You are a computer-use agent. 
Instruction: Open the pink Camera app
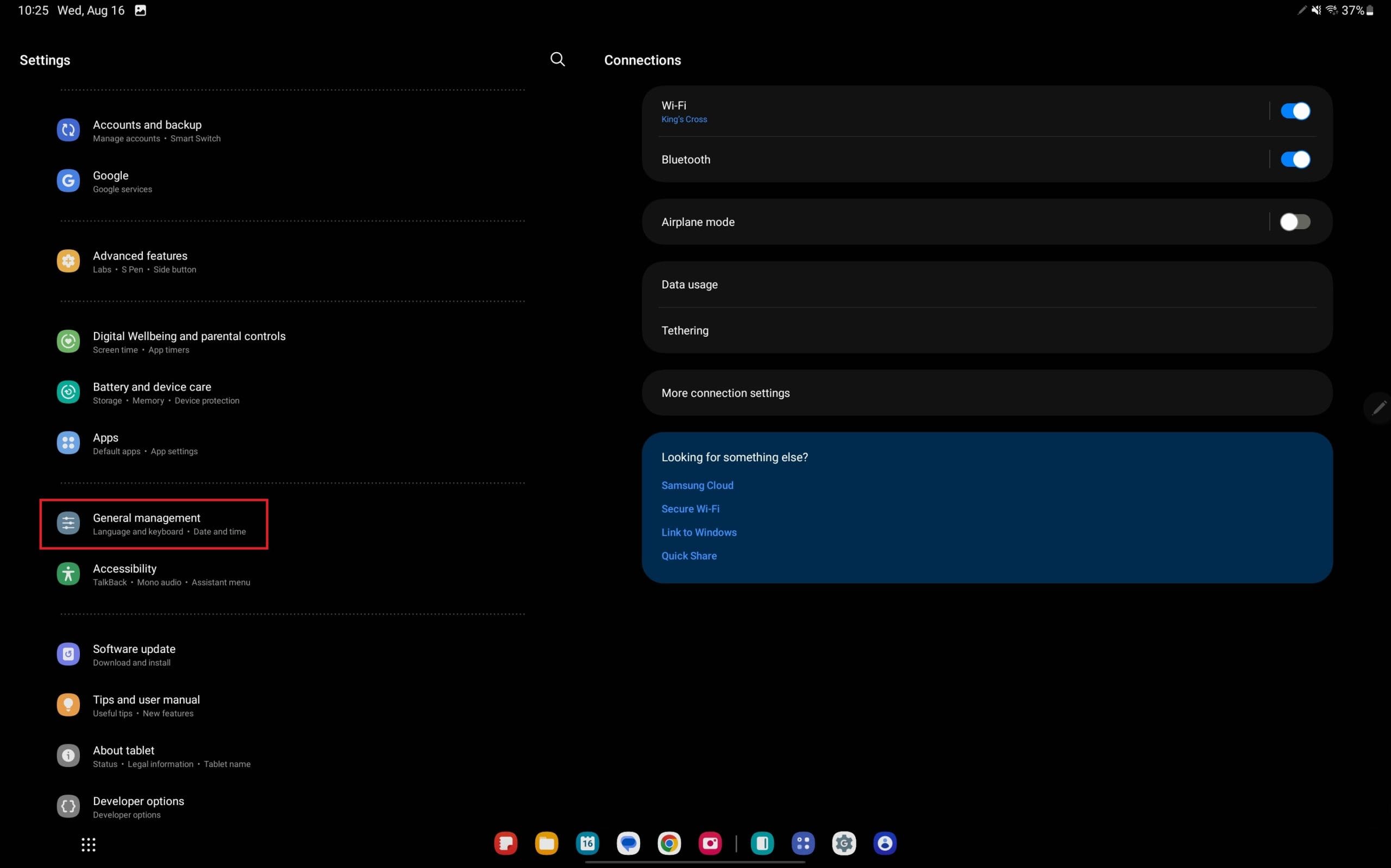click(x=710, y=844)
